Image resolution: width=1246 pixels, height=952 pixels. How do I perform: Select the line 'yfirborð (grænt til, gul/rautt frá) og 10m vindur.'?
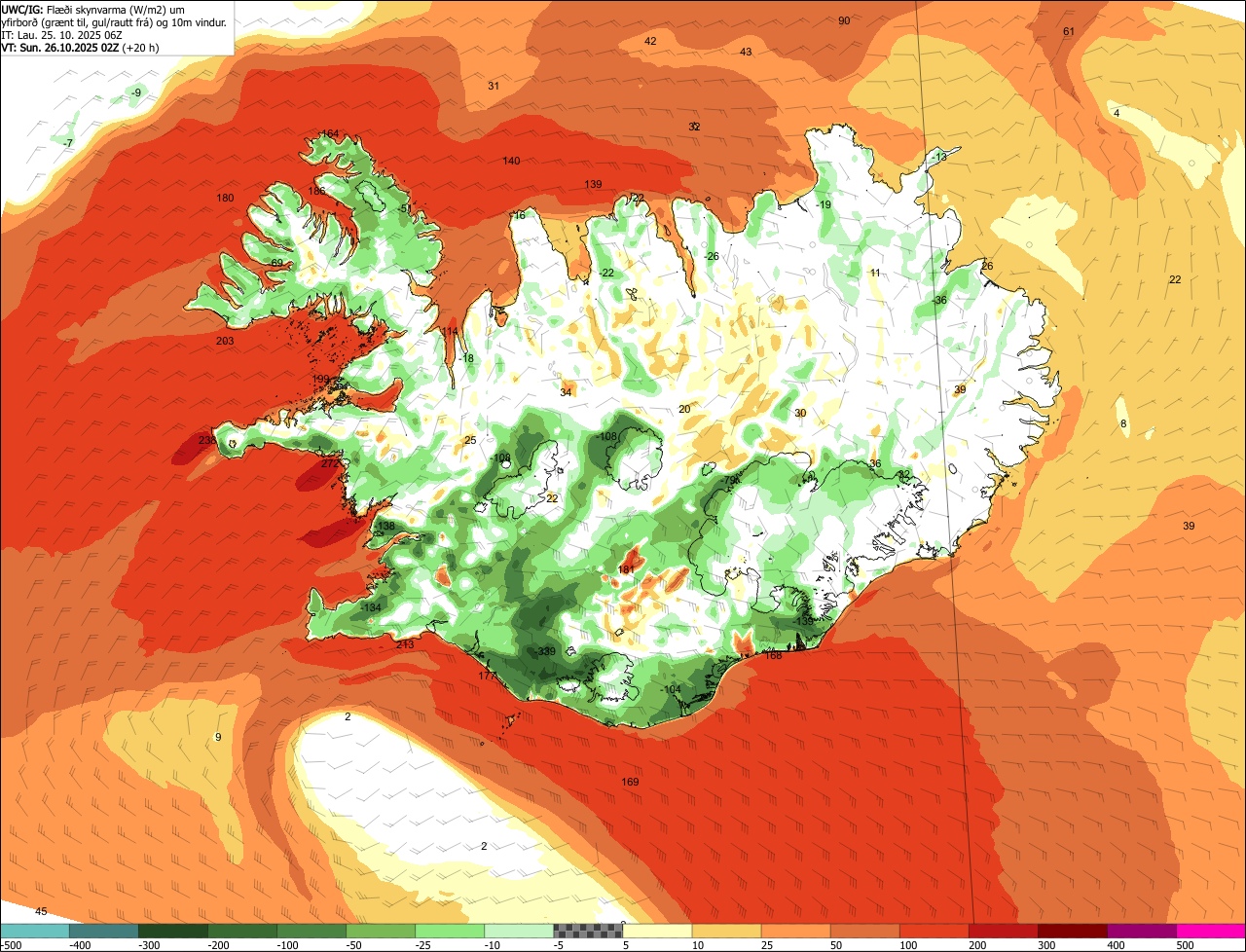pyautogui.click(x=115, y=21)
